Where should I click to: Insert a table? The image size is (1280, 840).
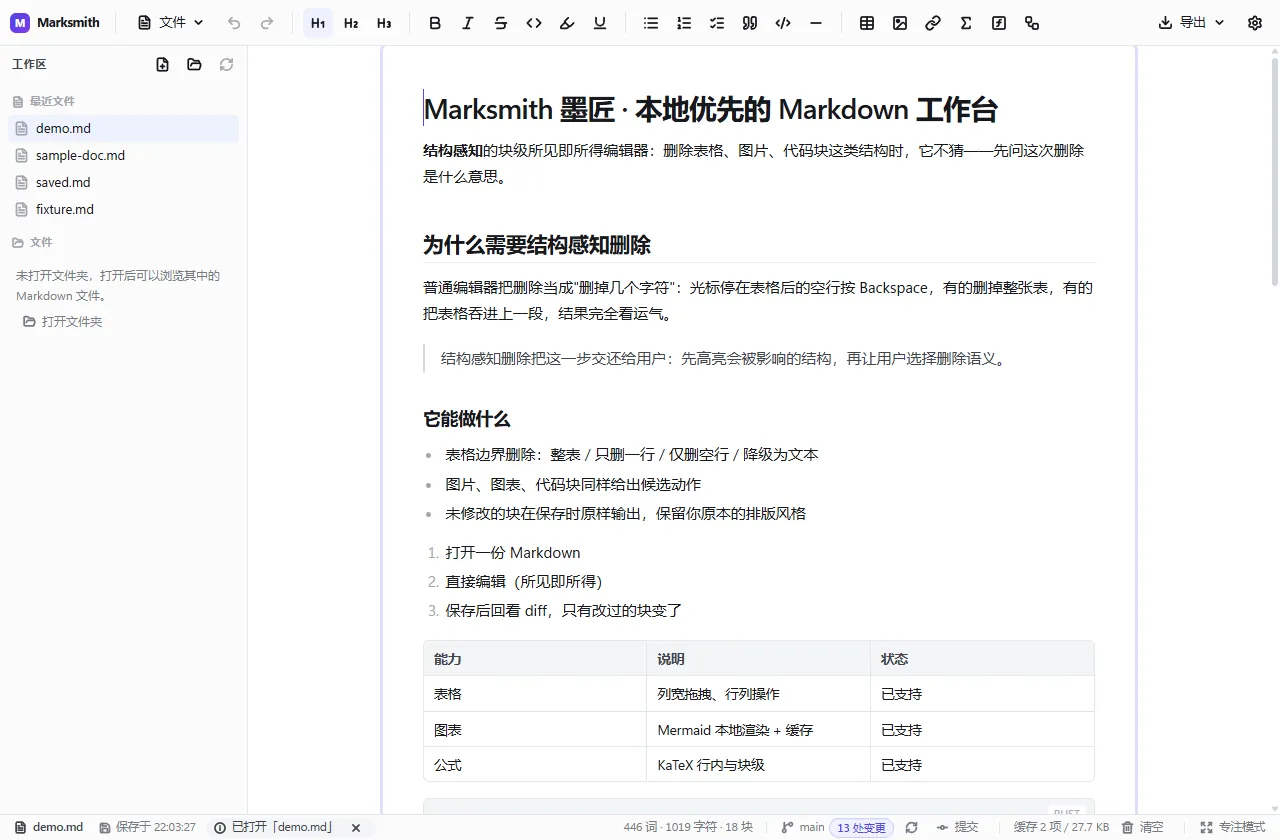click(x=867, y=23)
